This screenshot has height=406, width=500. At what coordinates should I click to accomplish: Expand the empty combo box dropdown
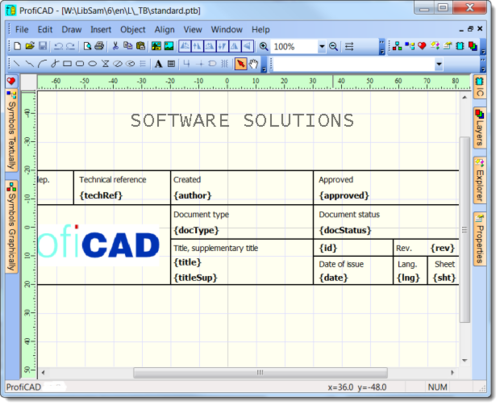(439, 64)
